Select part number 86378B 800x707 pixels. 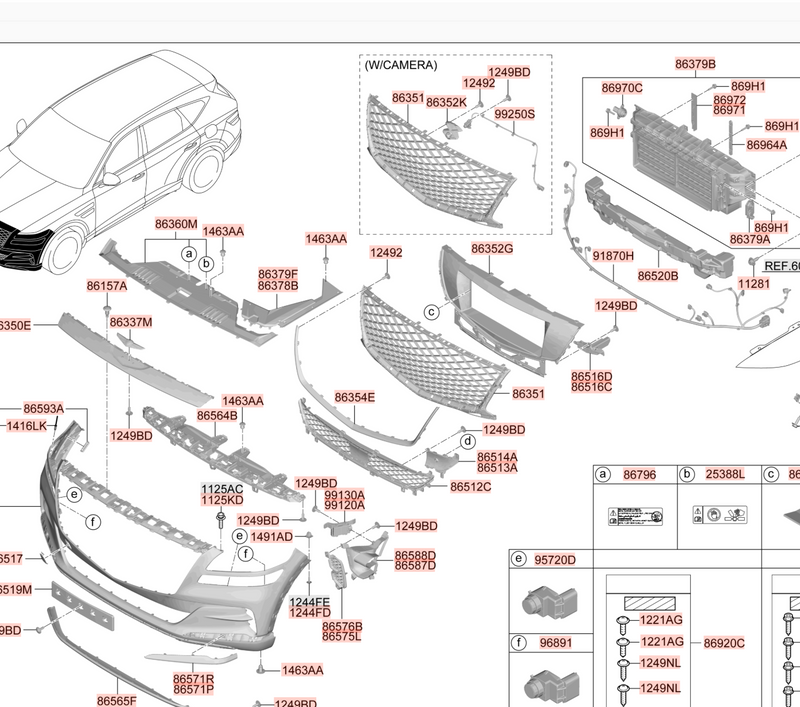278,286
